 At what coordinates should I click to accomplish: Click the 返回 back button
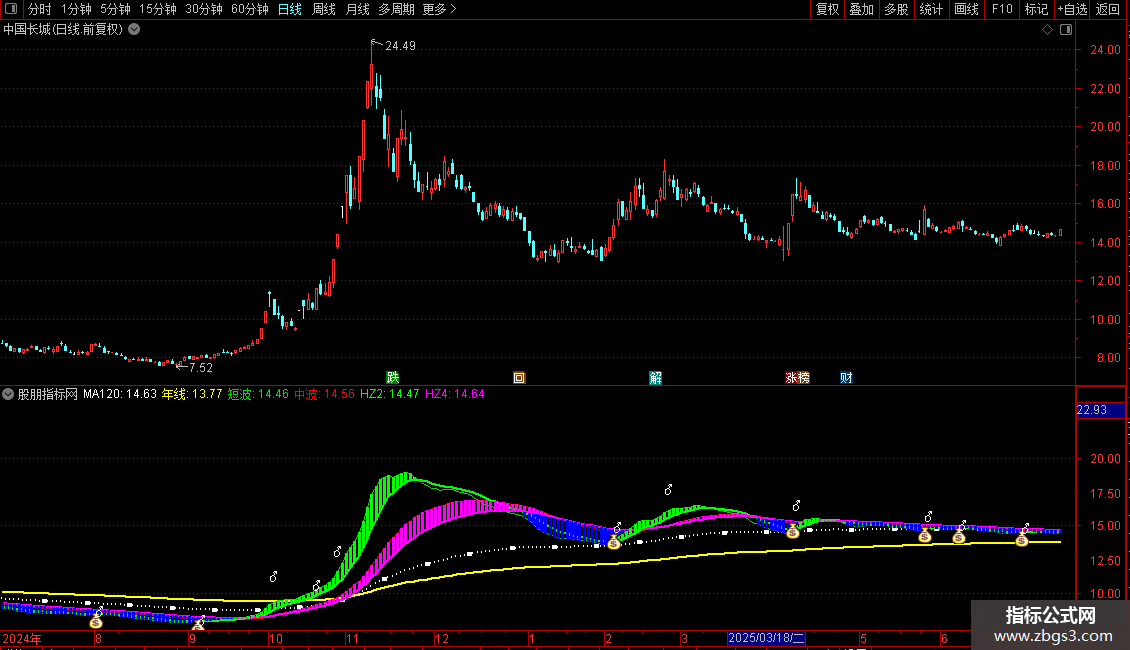pos(1108,9)
